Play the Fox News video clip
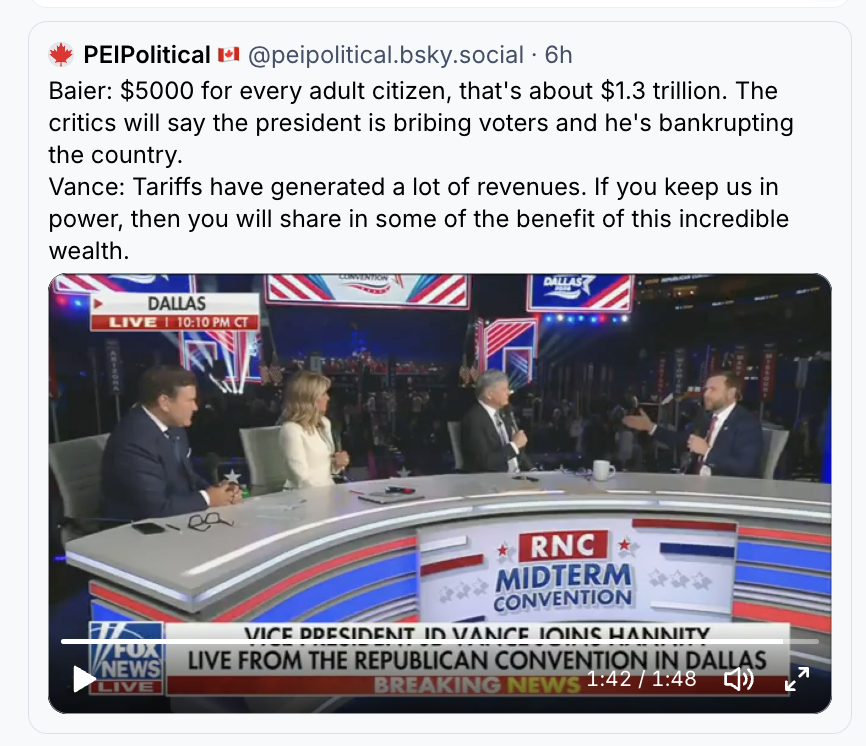 85,679
